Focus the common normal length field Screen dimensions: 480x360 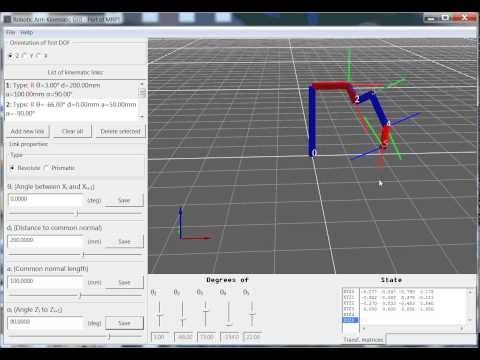point(45,282)
